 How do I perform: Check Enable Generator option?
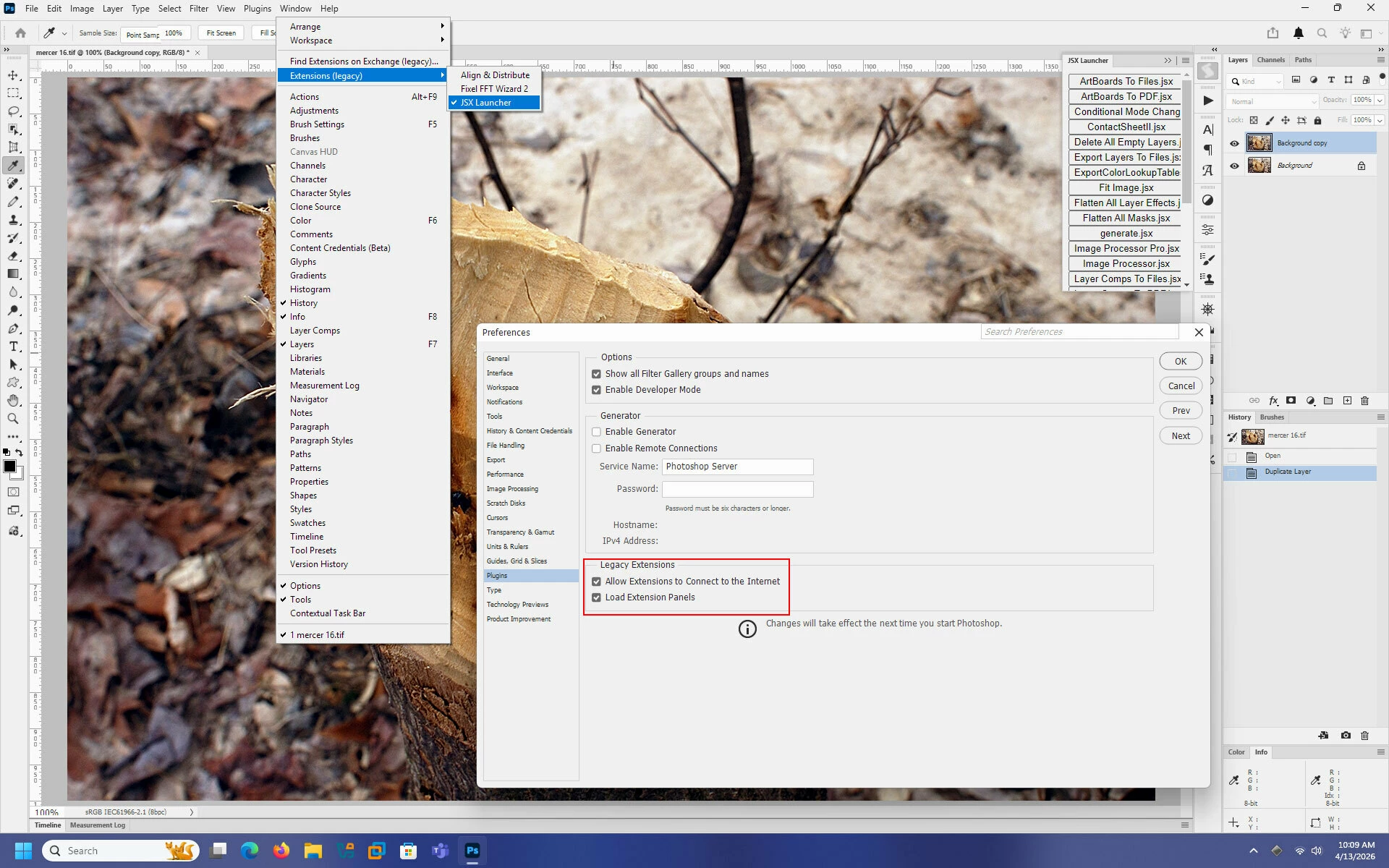pos(596,432)
